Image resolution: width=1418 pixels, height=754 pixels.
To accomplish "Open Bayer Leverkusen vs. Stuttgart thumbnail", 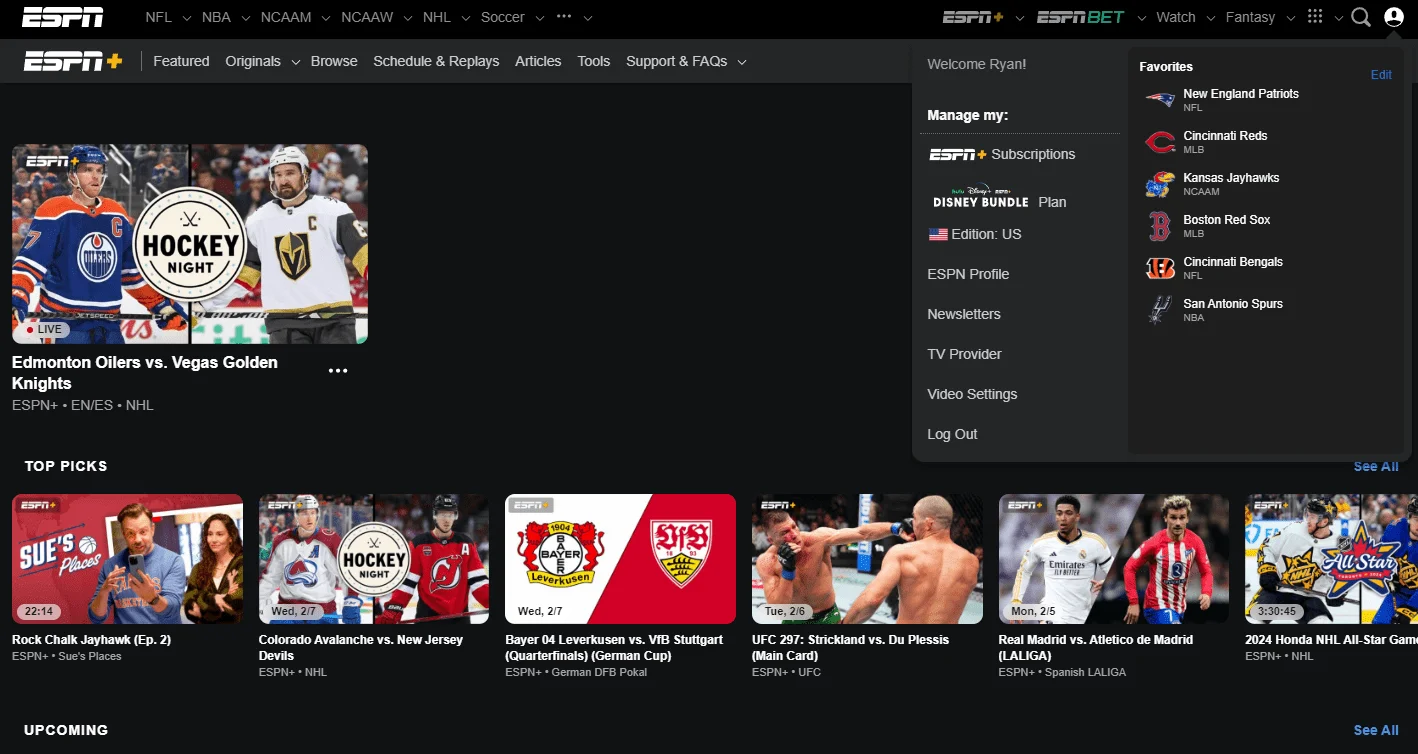I will pyautogui.click(x=620, y=559).
